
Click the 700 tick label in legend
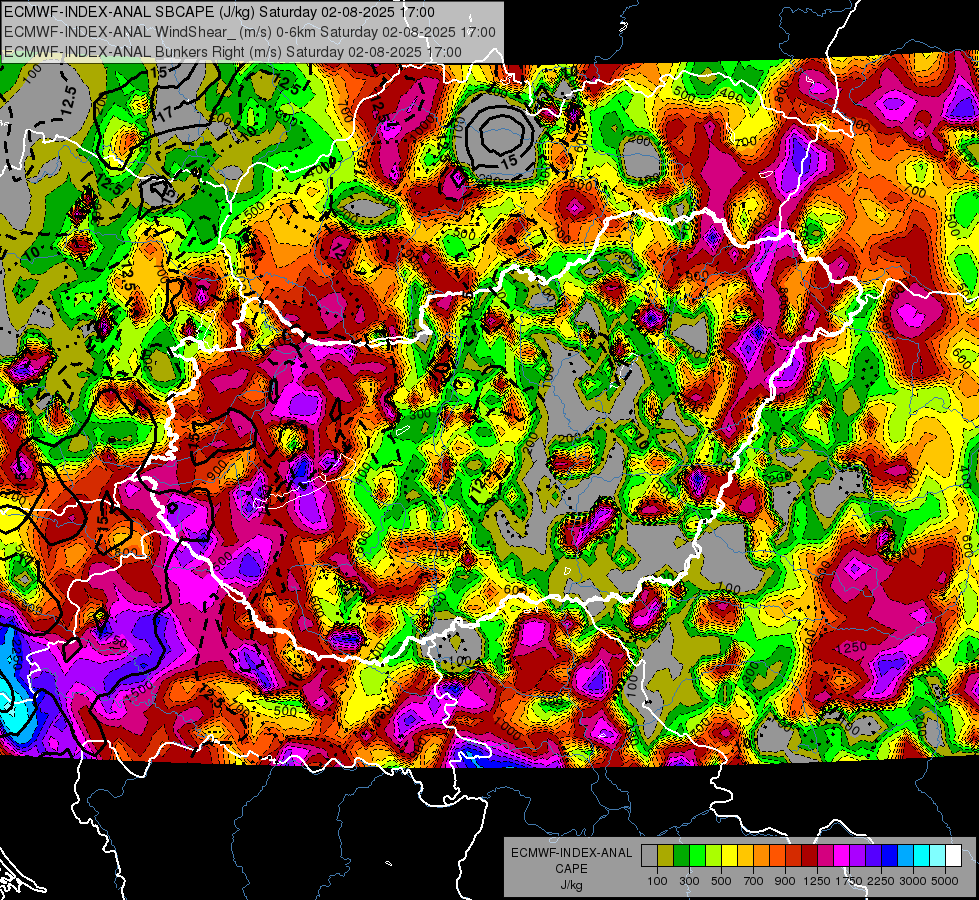[754, 881]
